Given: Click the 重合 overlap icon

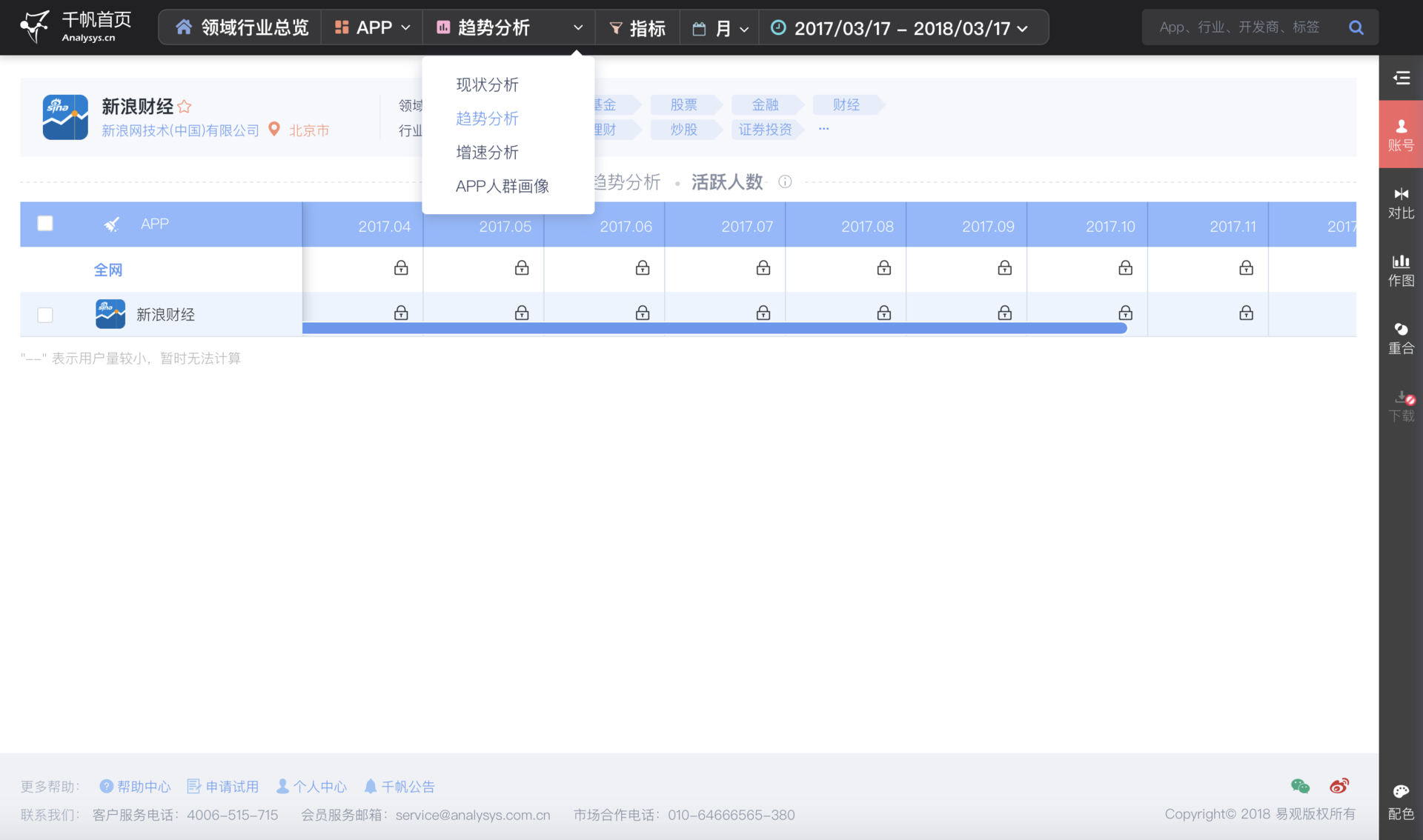Looking at the screenshot, I should 1401,338.
